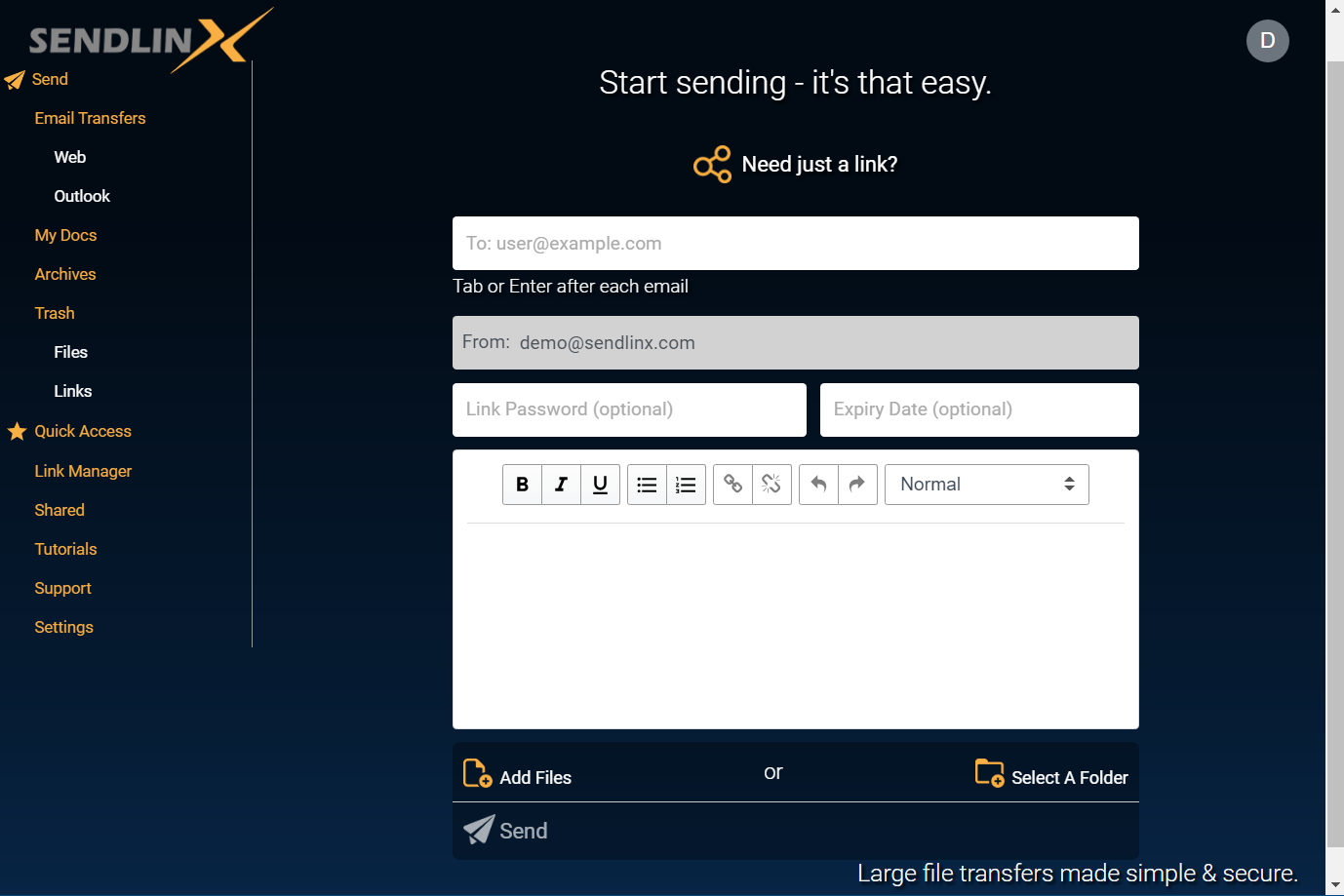Viewport: 1344px width, 896px height.
Task: Go to My Docs
Action: point(65,236)
